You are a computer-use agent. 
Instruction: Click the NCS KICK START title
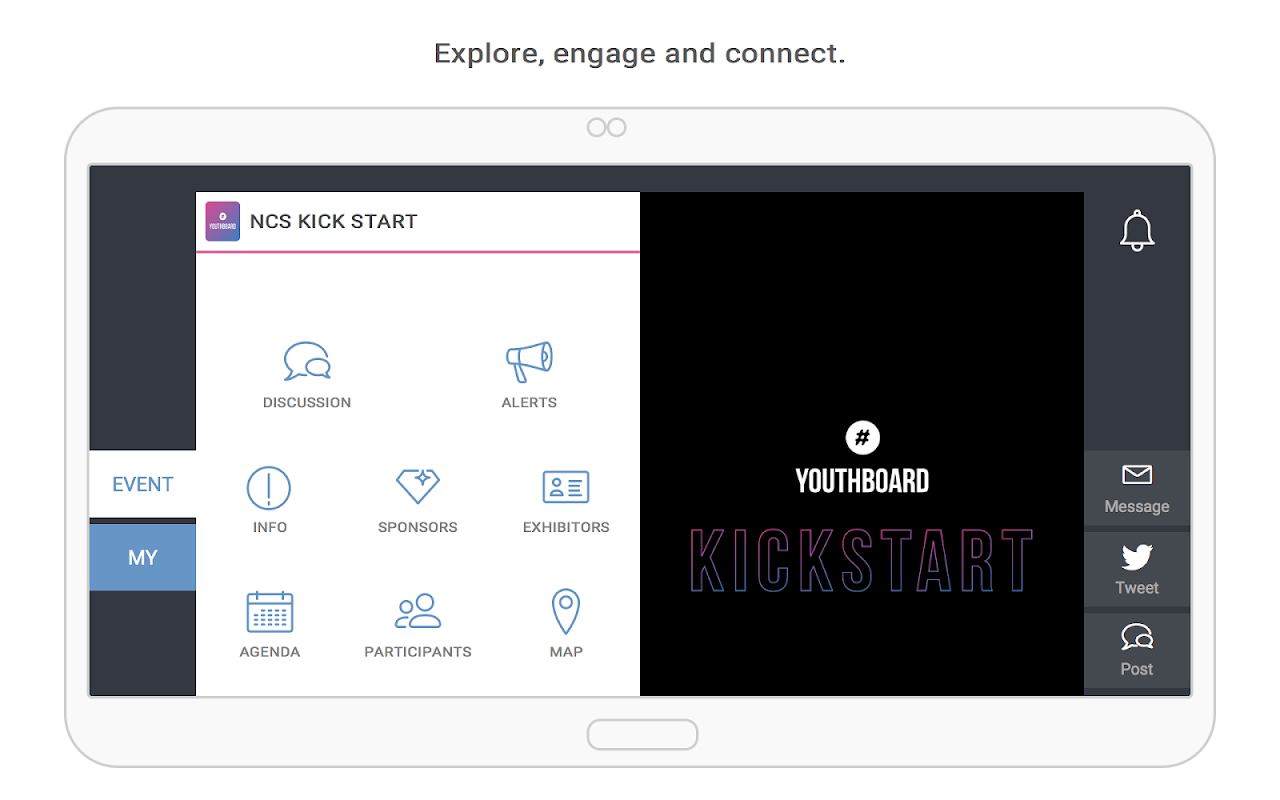(x=334, y=221)
